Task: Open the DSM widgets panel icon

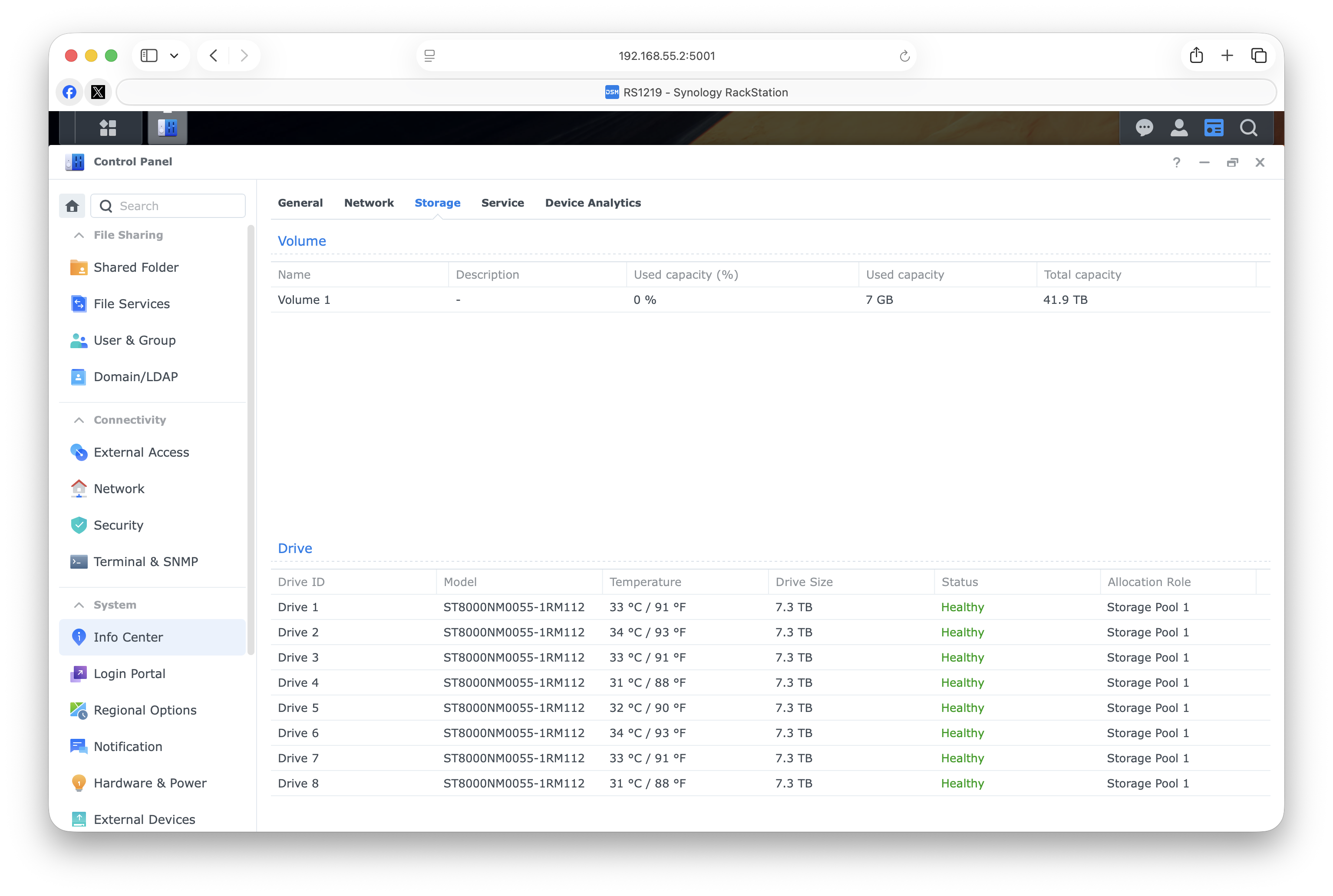Action: tap(1214, 128)
